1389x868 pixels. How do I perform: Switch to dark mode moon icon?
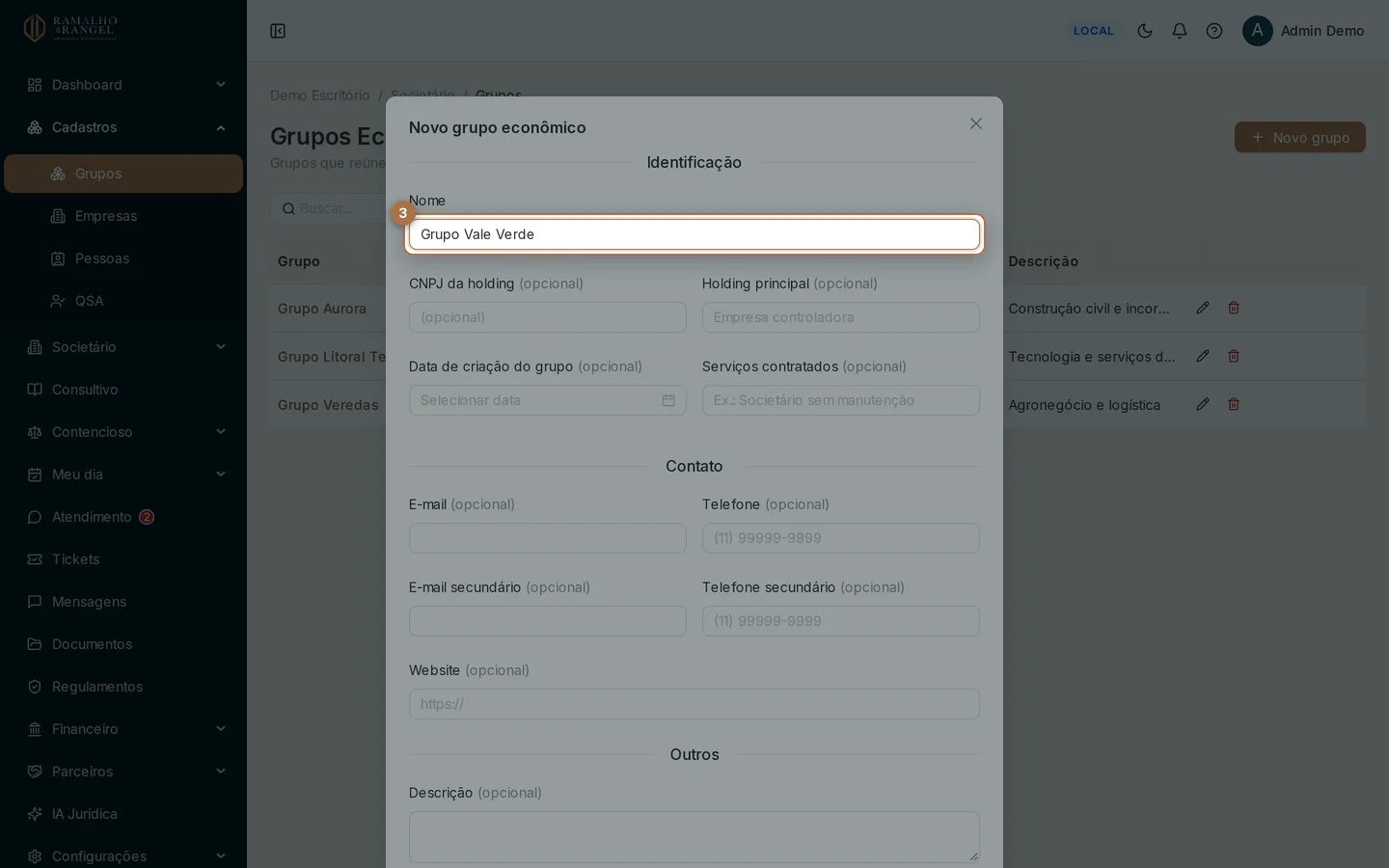click(x=1145, y=31)
